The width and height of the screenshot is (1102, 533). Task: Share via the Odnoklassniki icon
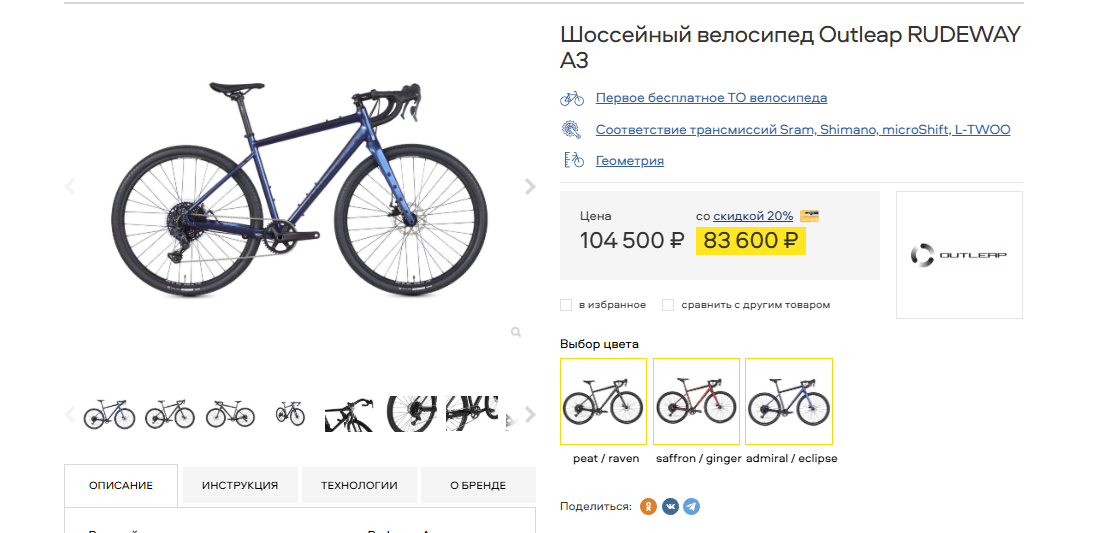coord(649,506)
